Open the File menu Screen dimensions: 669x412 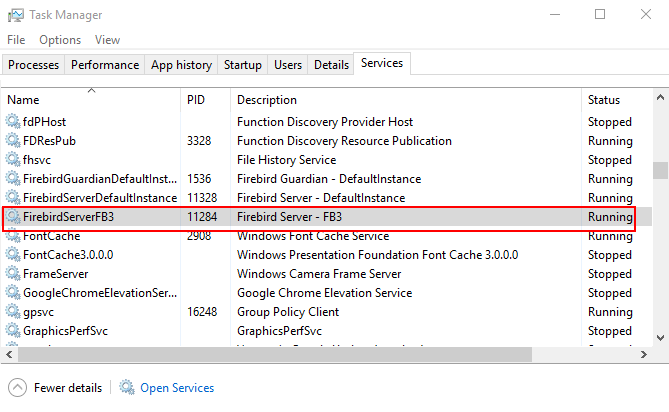[x=16, y=40]
